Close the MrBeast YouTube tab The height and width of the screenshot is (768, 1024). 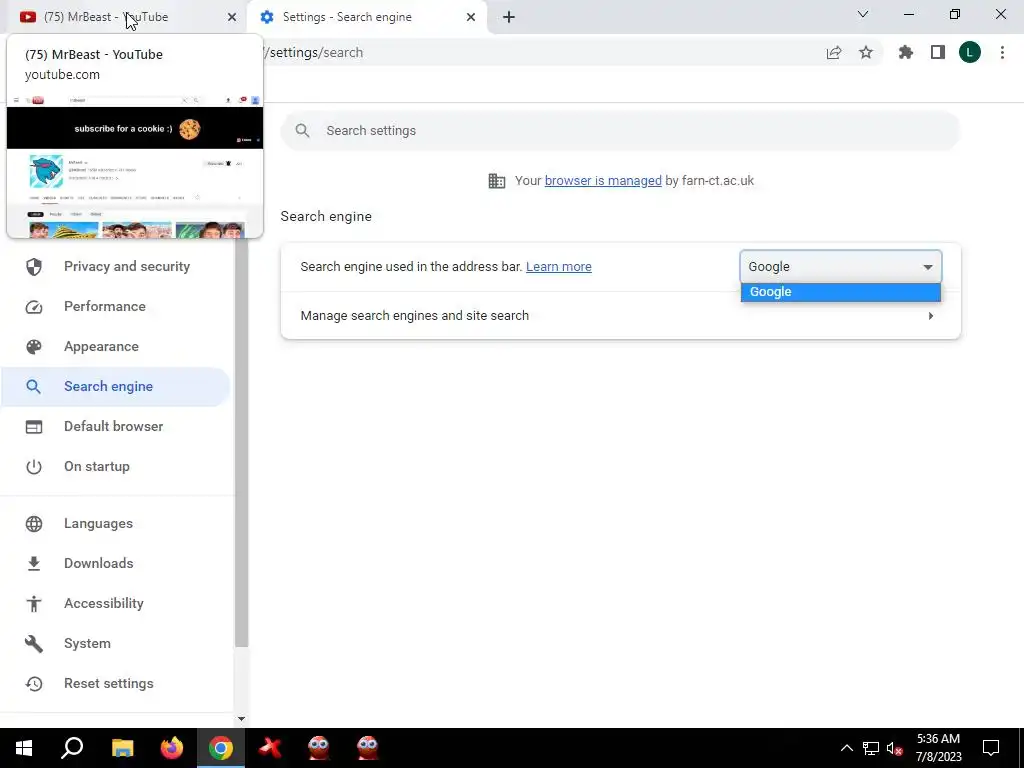[x=232, y=17]
